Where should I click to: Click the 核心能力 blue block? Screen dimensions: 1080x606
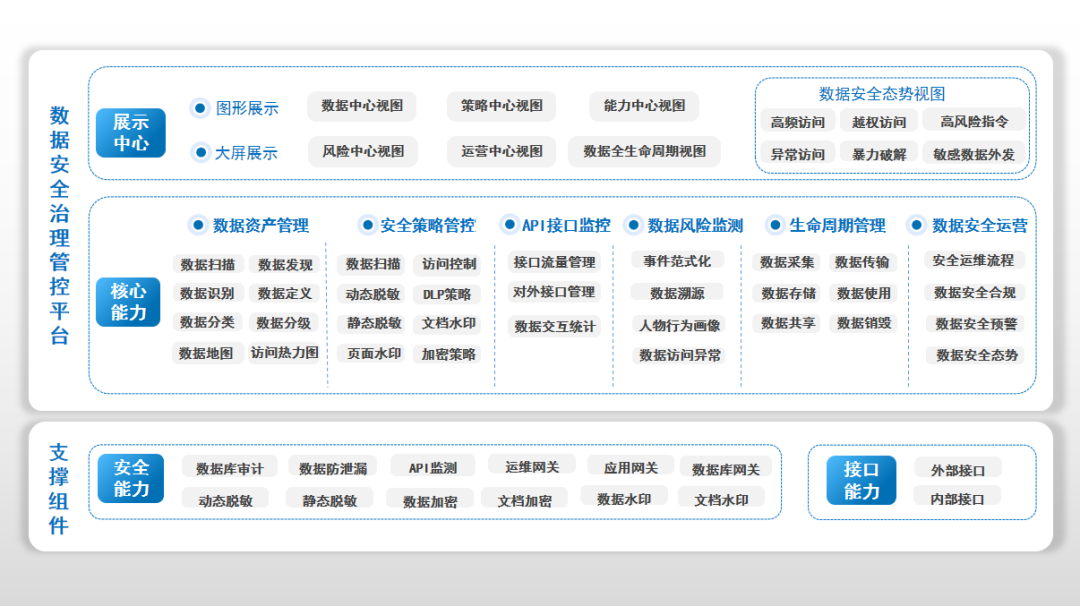[x=129, y=302]
